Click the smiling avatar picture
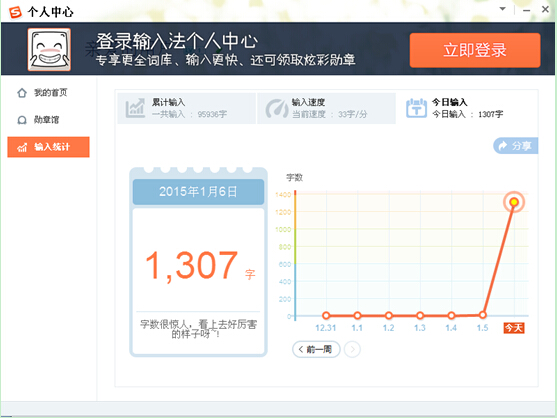 coord(49,49)
